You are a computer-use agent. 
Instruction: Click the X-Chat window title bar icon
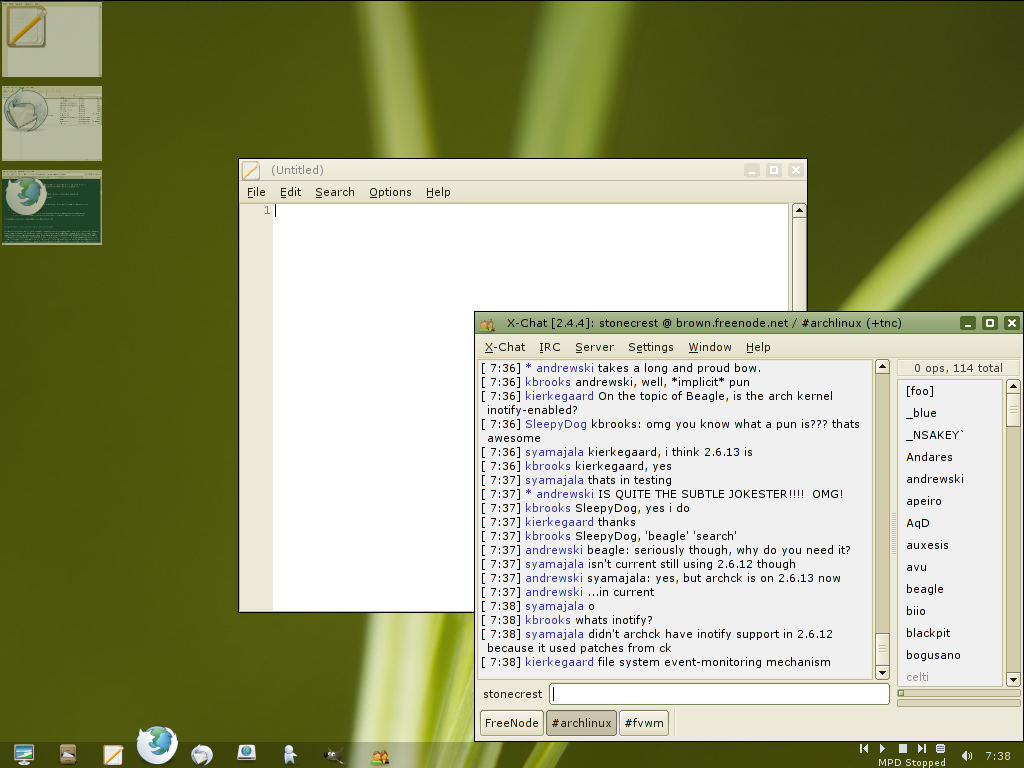[487, 323]
